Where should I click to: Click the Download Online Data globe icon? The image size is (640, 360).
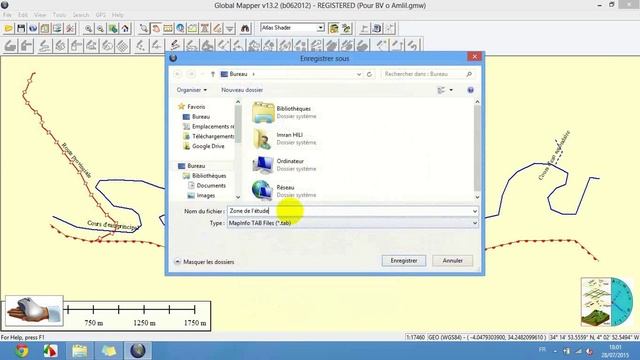pos(33,28)
